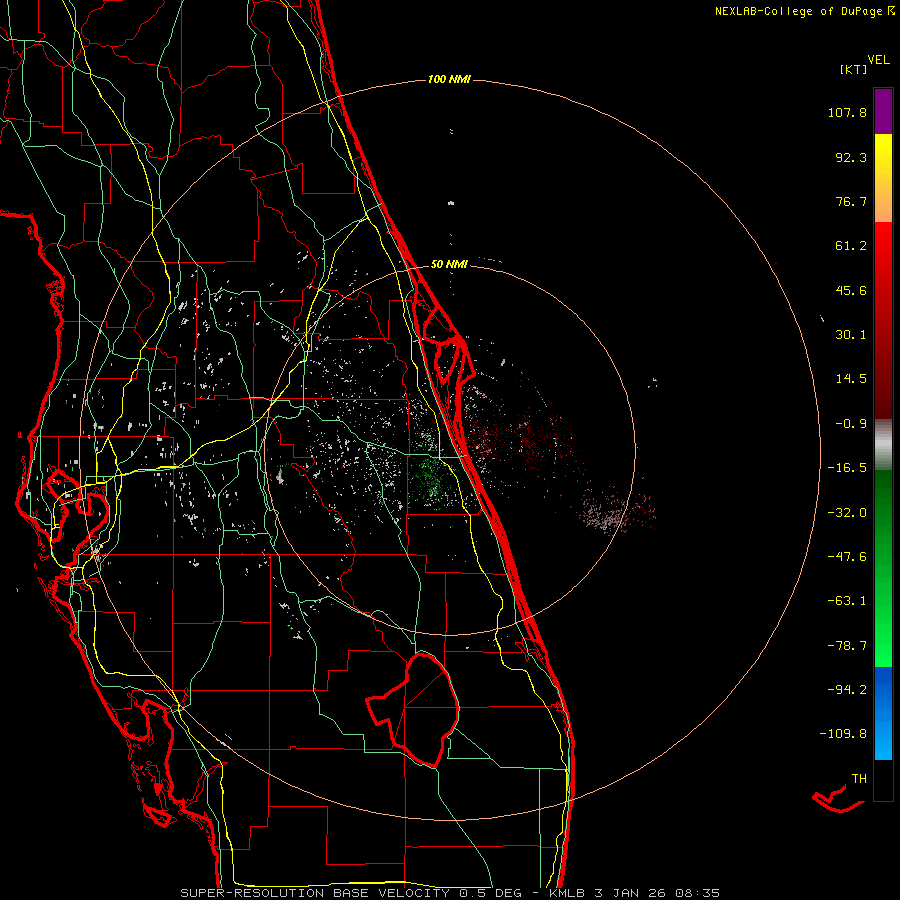Click the "92.3" legend value
This screenshot has height=900, width=900.
click(x=851, y=157)
